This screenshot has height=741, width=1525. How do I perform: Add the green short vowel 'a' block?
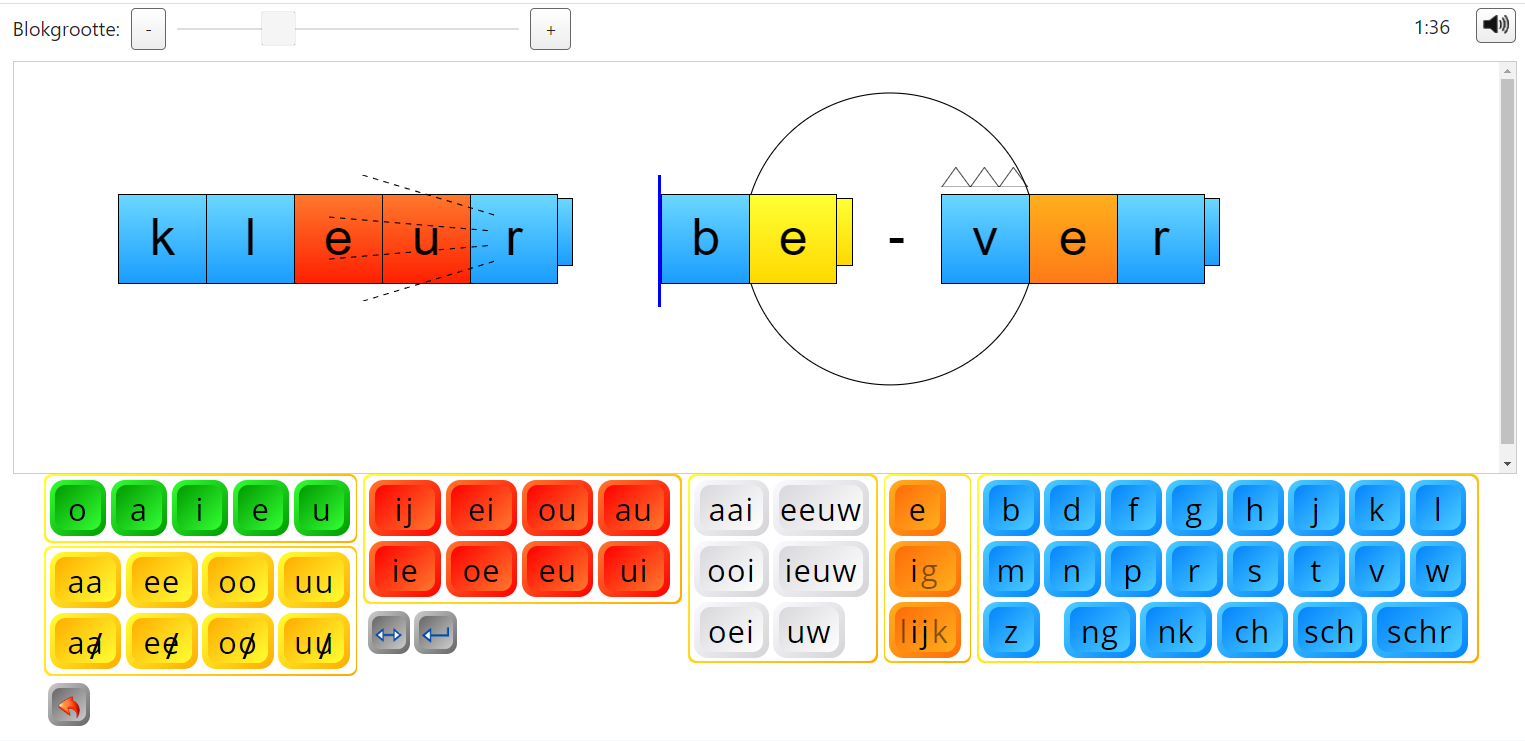[x=138, y=510]
